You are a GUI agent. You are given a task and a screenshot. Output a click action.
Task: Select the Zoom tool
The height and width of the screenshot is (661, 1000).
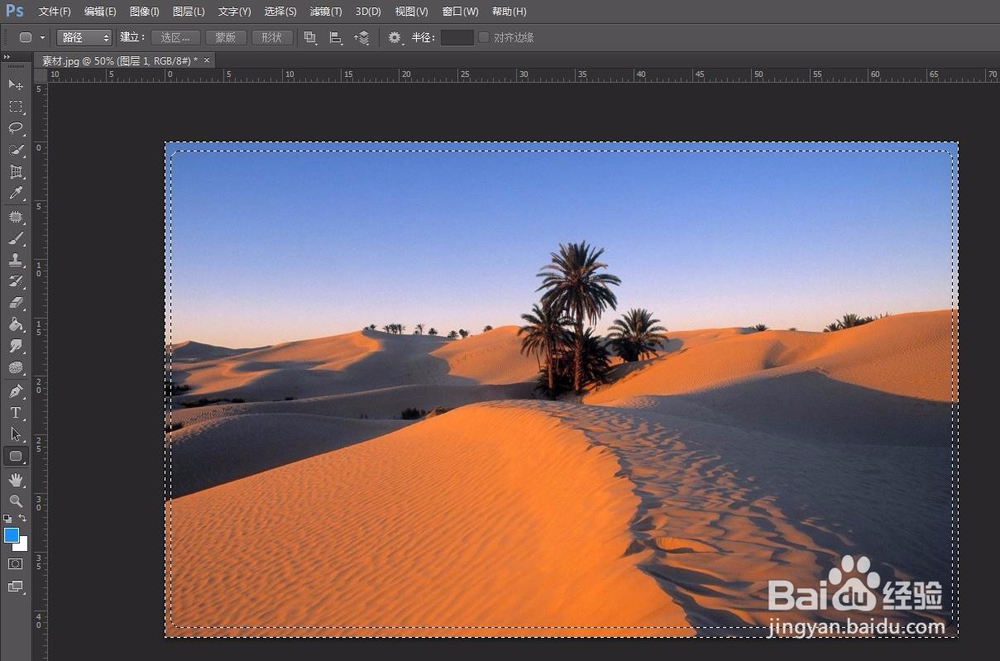tap(16, 501)
